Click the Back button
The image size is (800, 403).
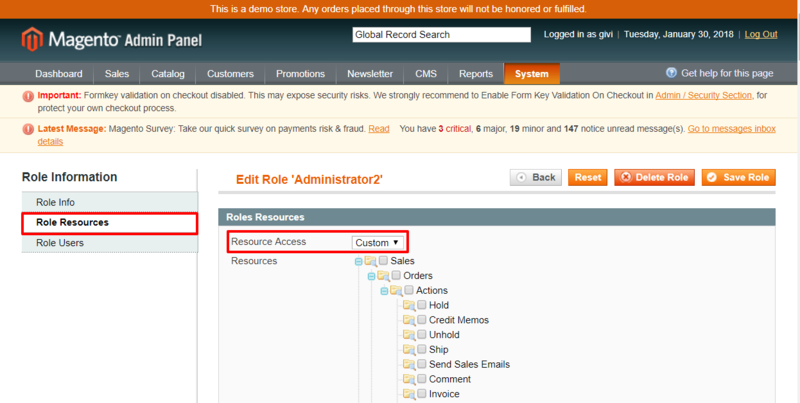(536, 178)
